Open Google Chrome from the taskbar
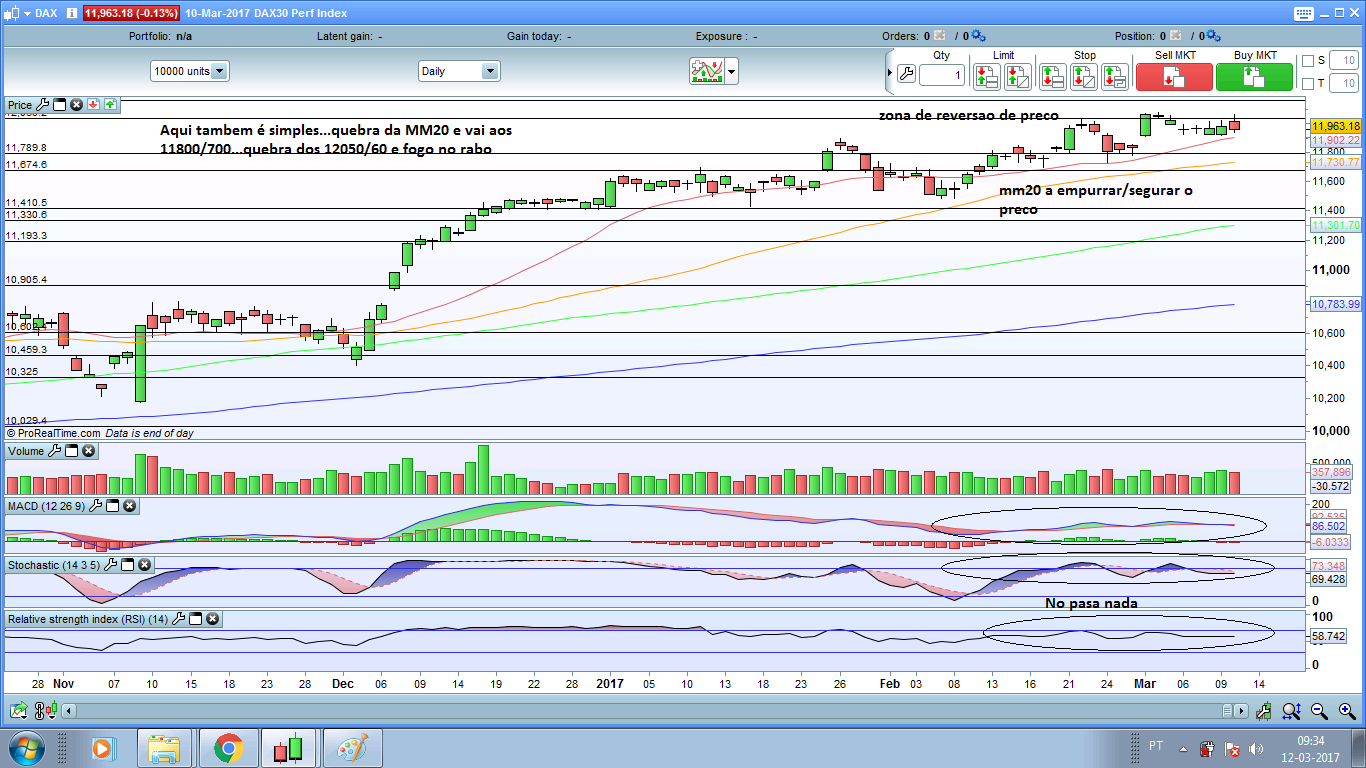1366x768 pixels. pos(228,748)
